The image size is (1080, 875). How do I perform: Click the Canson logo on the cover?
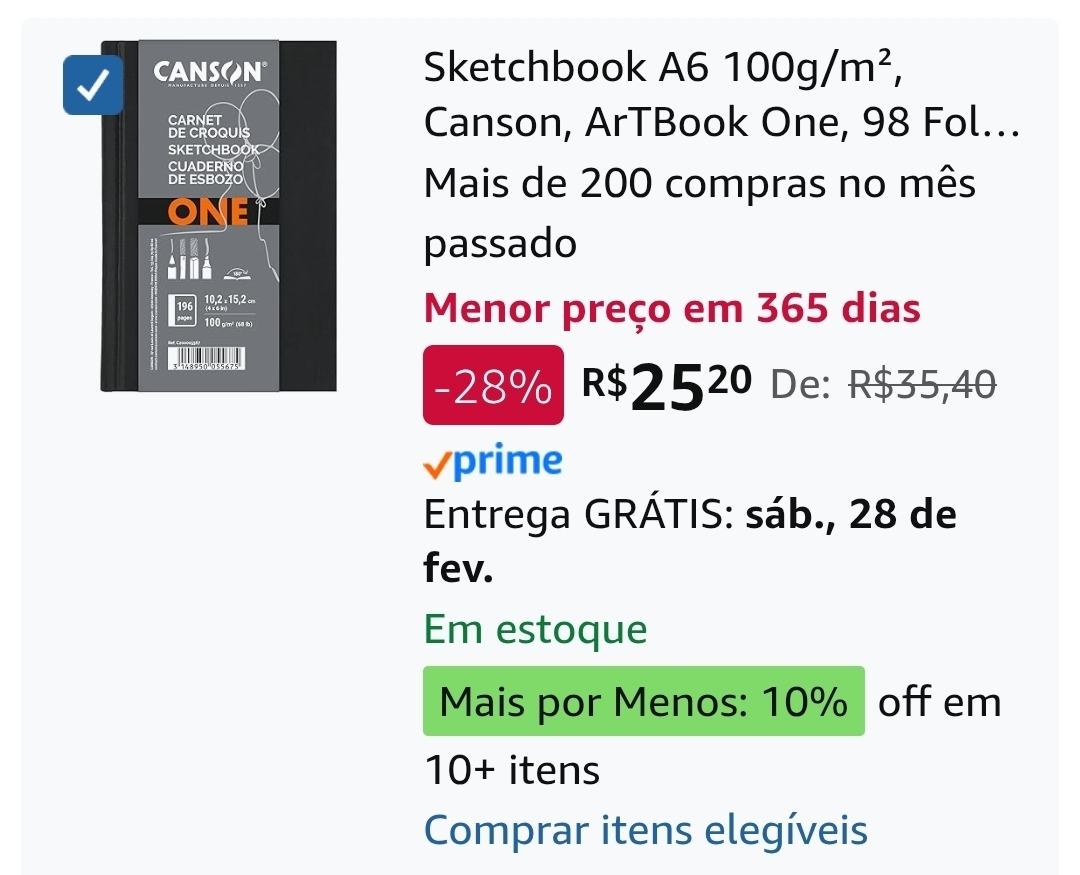tap(210, 72)
